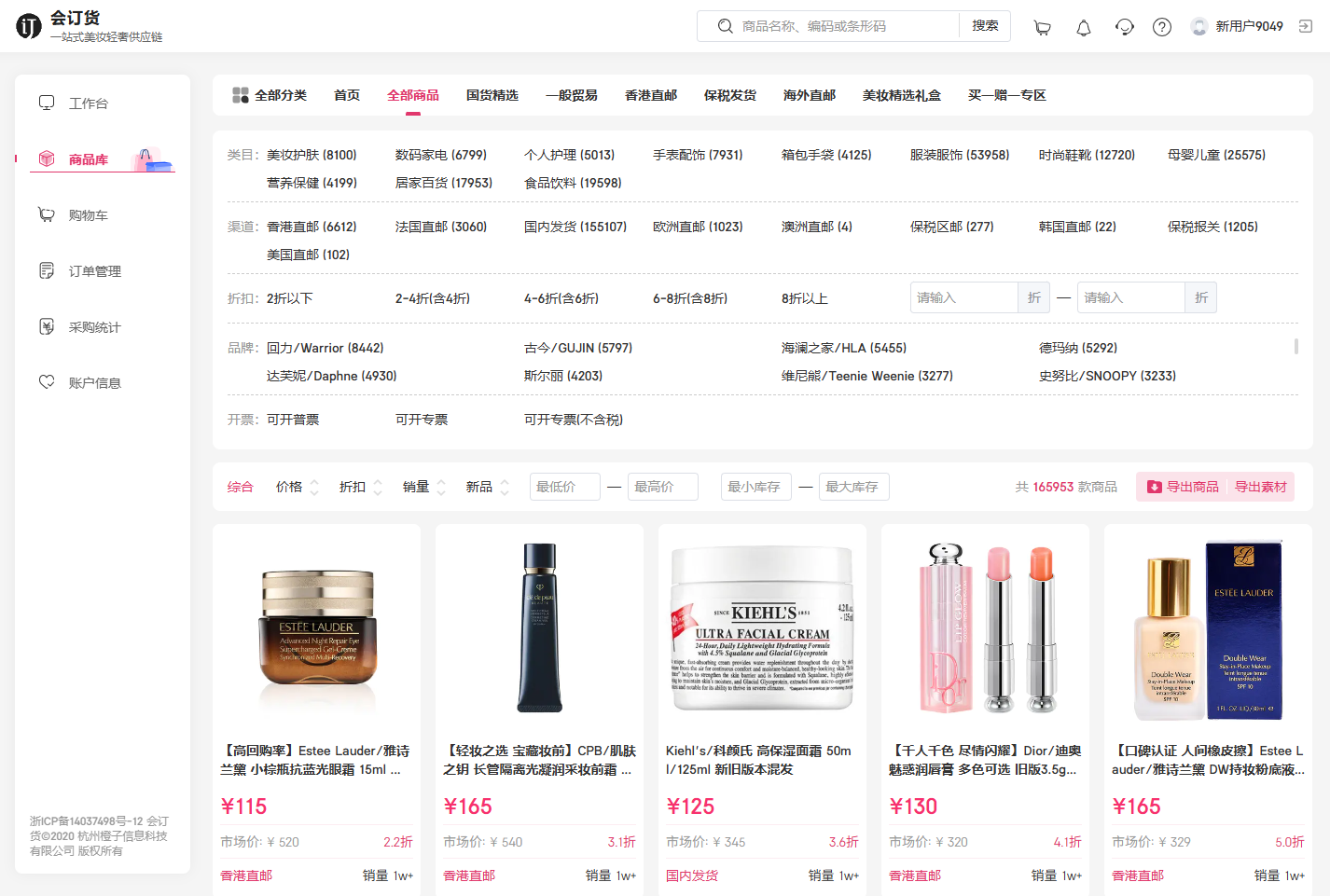This screenshot has height=896, width=1330.
Task: Click the search magnifier icon
Action: (x=725, y=26)
